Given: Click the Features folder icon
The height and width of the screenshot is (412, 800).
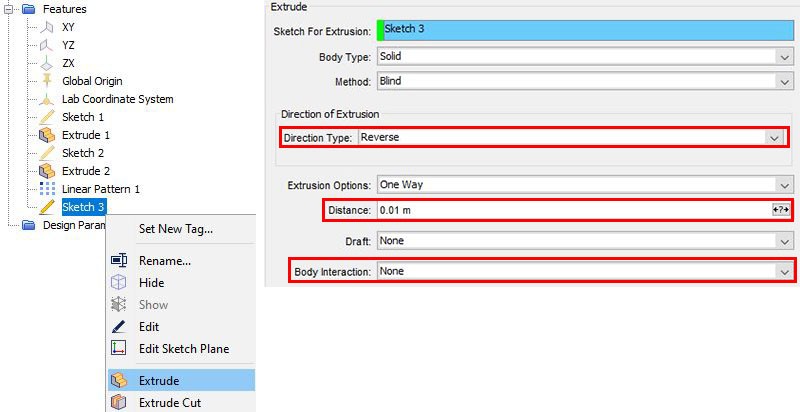Looking at the screenshot, I should click(x=28, y=9).
